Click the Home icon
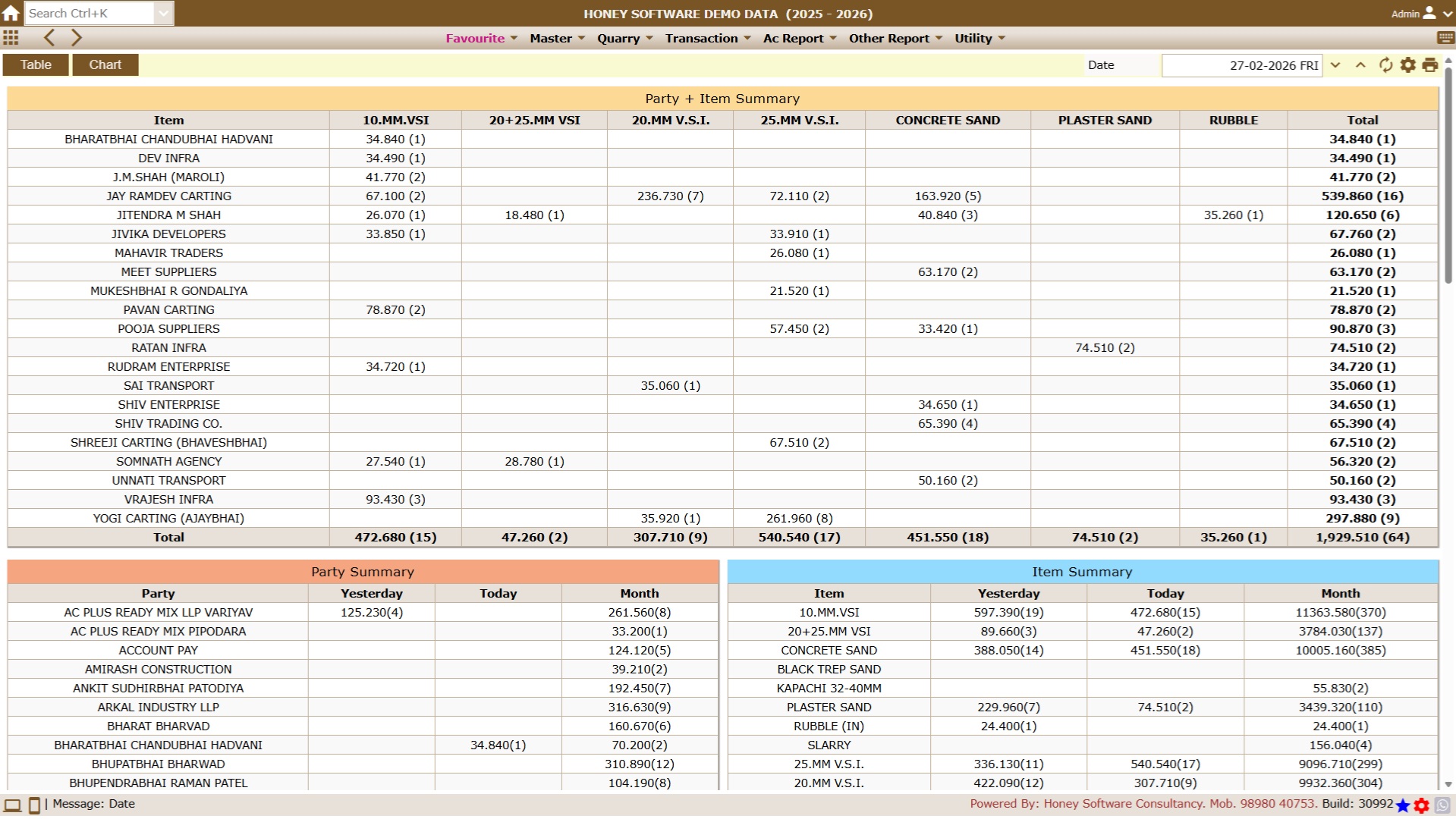 11,13
